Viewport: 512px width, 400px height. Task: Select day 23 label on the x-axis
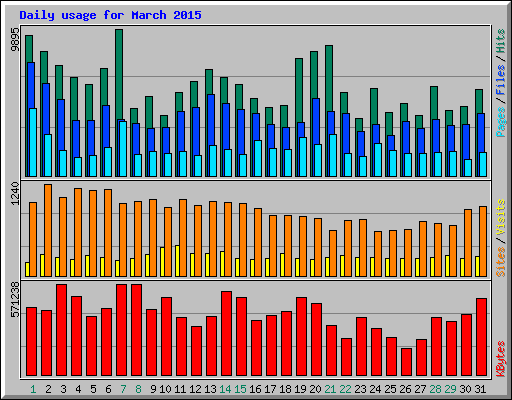[360, 389]
